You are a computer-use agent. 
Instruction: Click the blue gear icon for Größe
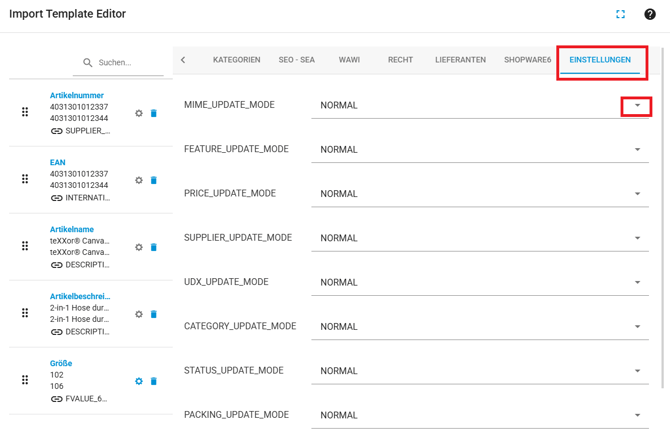(139, 381)
